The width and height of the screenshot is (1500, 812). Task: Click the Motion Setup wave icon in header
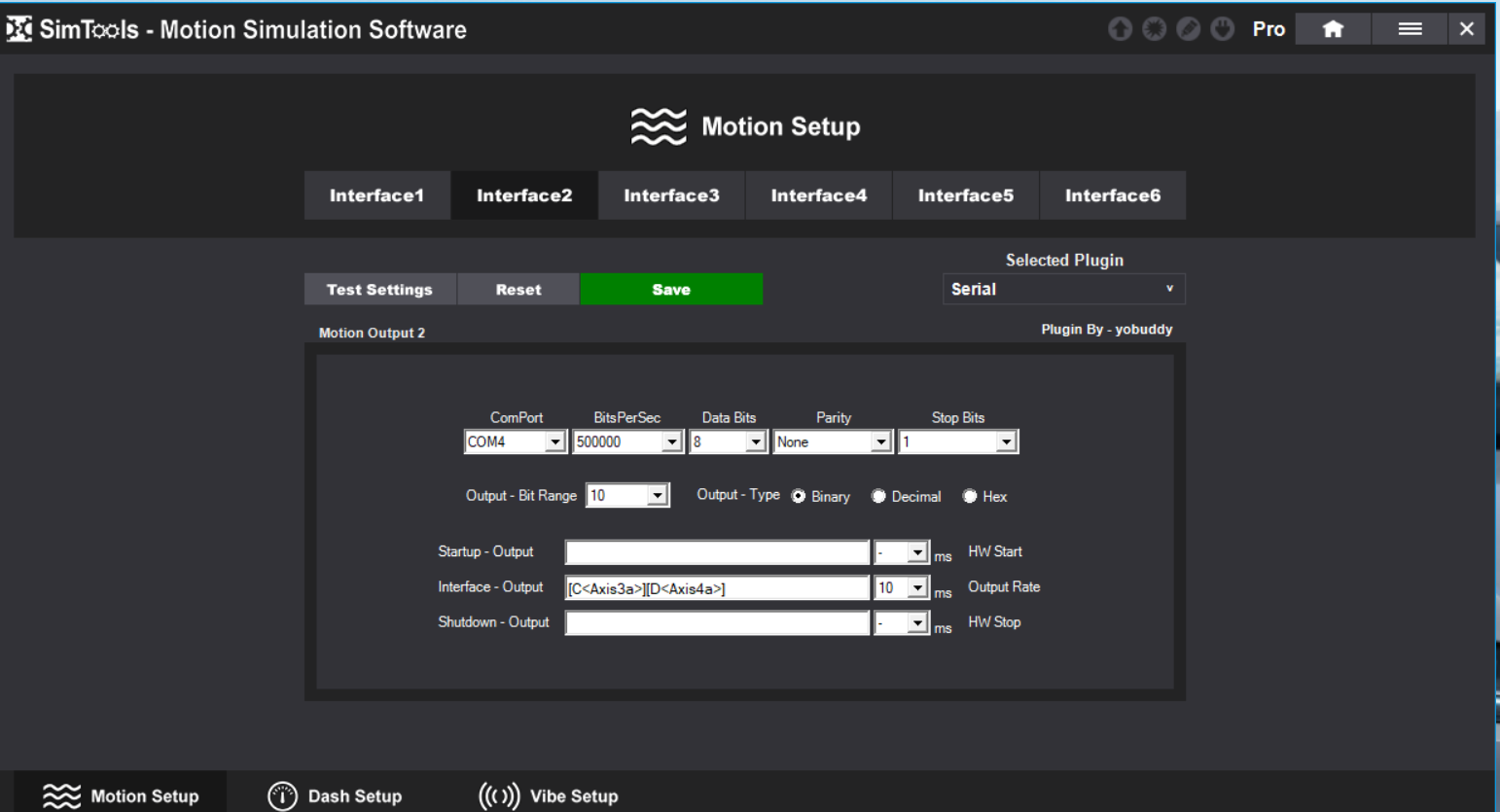659,126
